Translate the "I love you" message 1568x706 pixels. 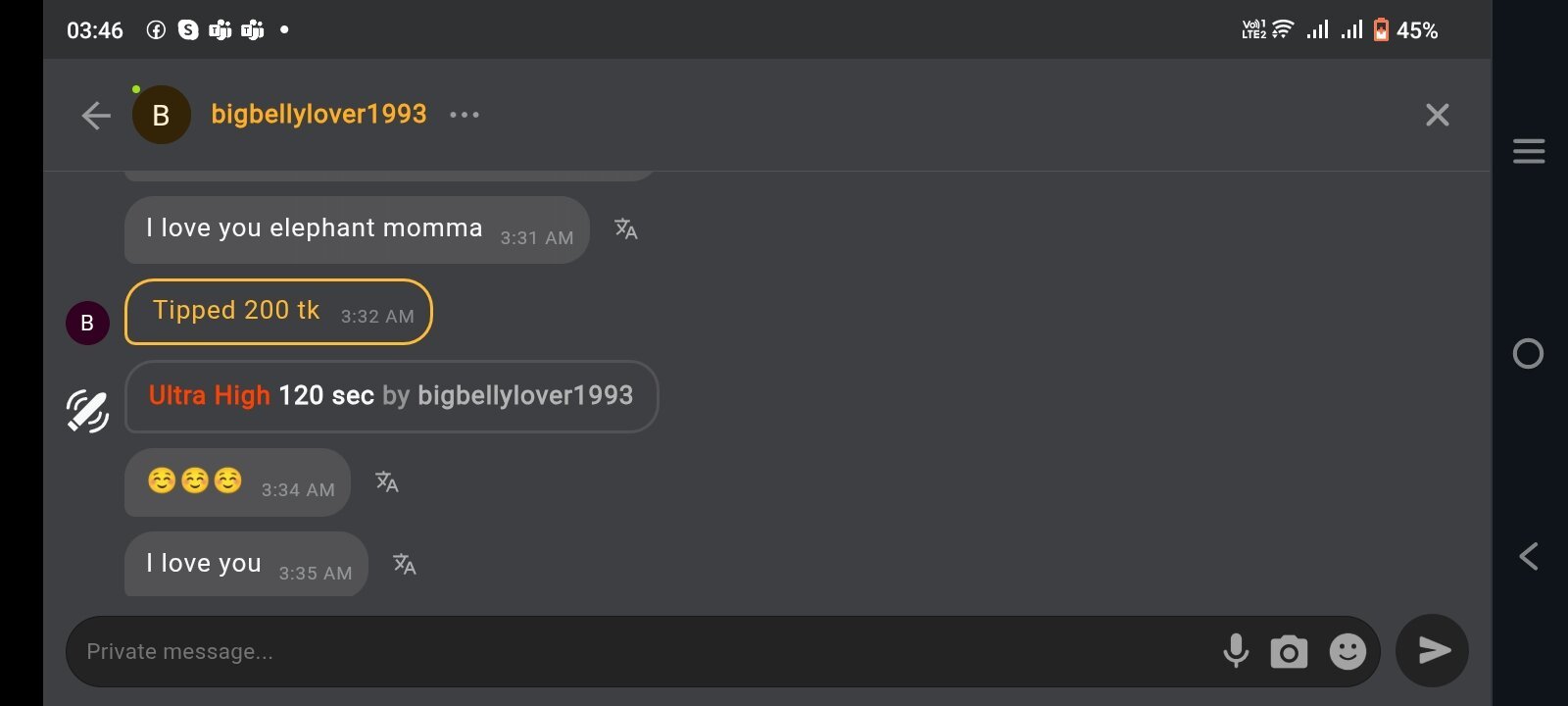click(x=404, y=564)
